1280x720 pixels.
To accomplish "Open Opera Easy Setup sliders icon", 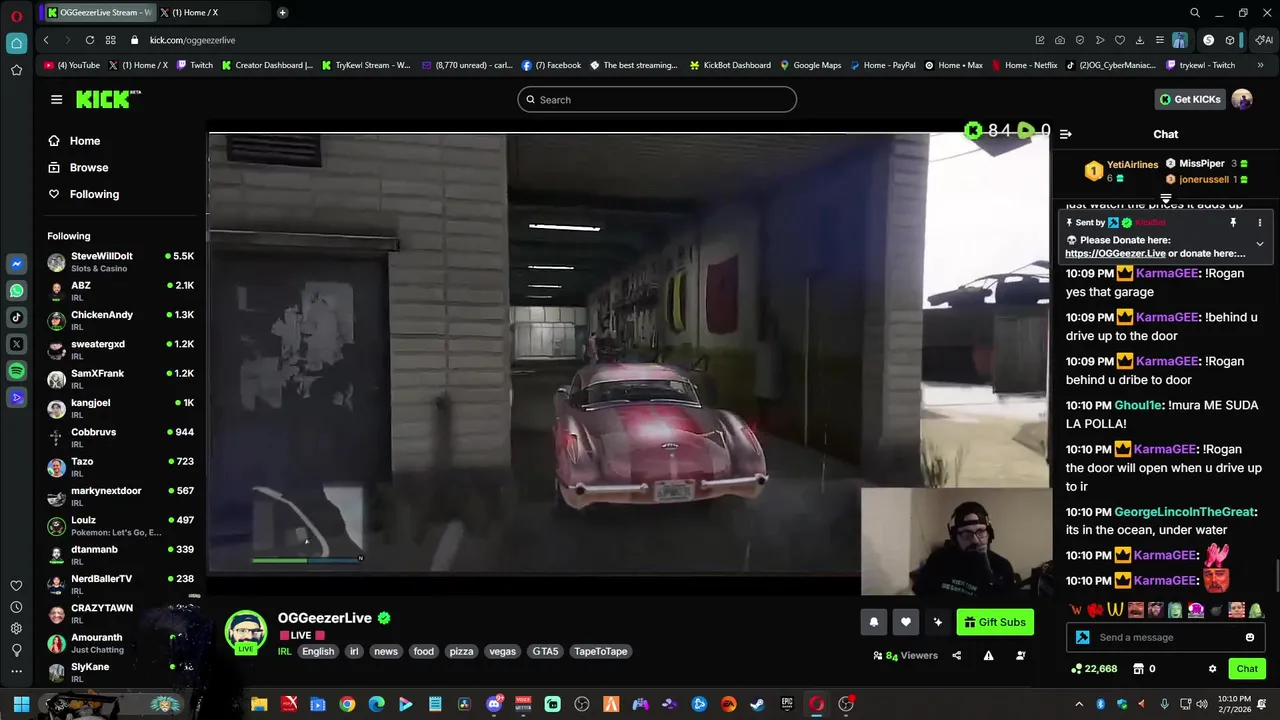I will [x=1160, y=40].
